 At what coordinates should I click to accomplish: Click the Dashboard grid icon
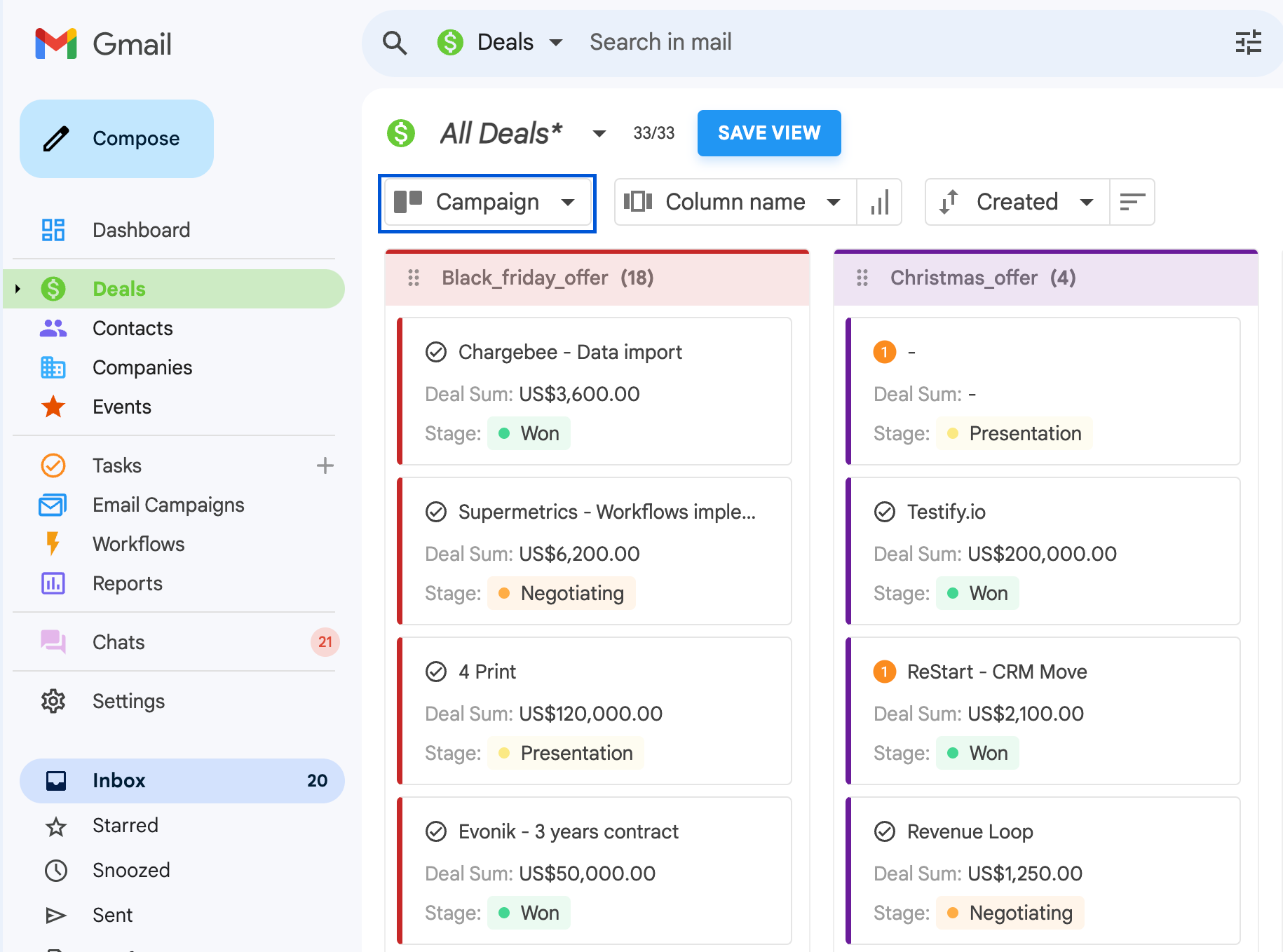pos(53,230)
